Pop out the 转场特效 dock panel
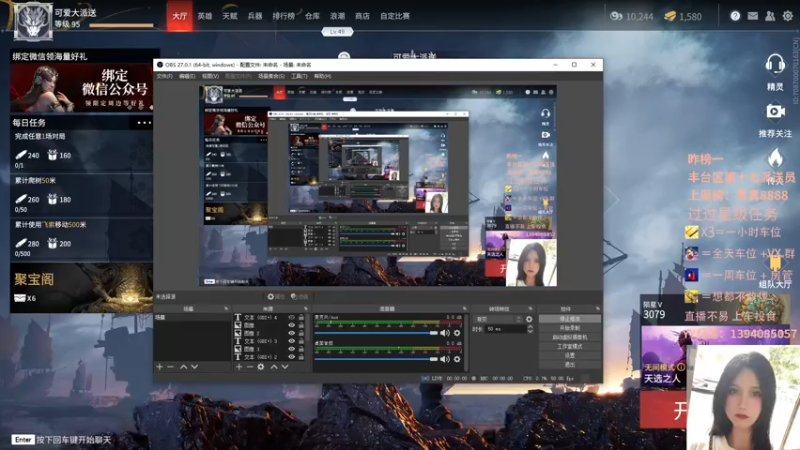This screenshot has width=800, height=450. [x=530, y=309]
